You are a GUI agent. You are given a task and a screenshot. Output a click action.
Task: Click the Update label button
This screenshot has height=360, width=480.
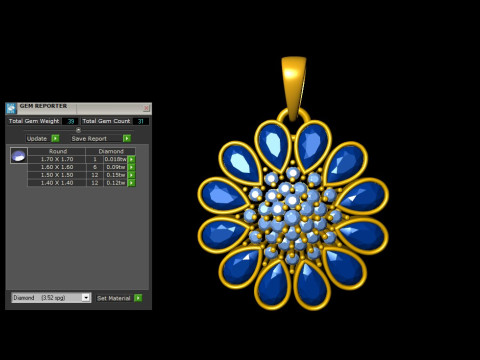coord(37,139)
